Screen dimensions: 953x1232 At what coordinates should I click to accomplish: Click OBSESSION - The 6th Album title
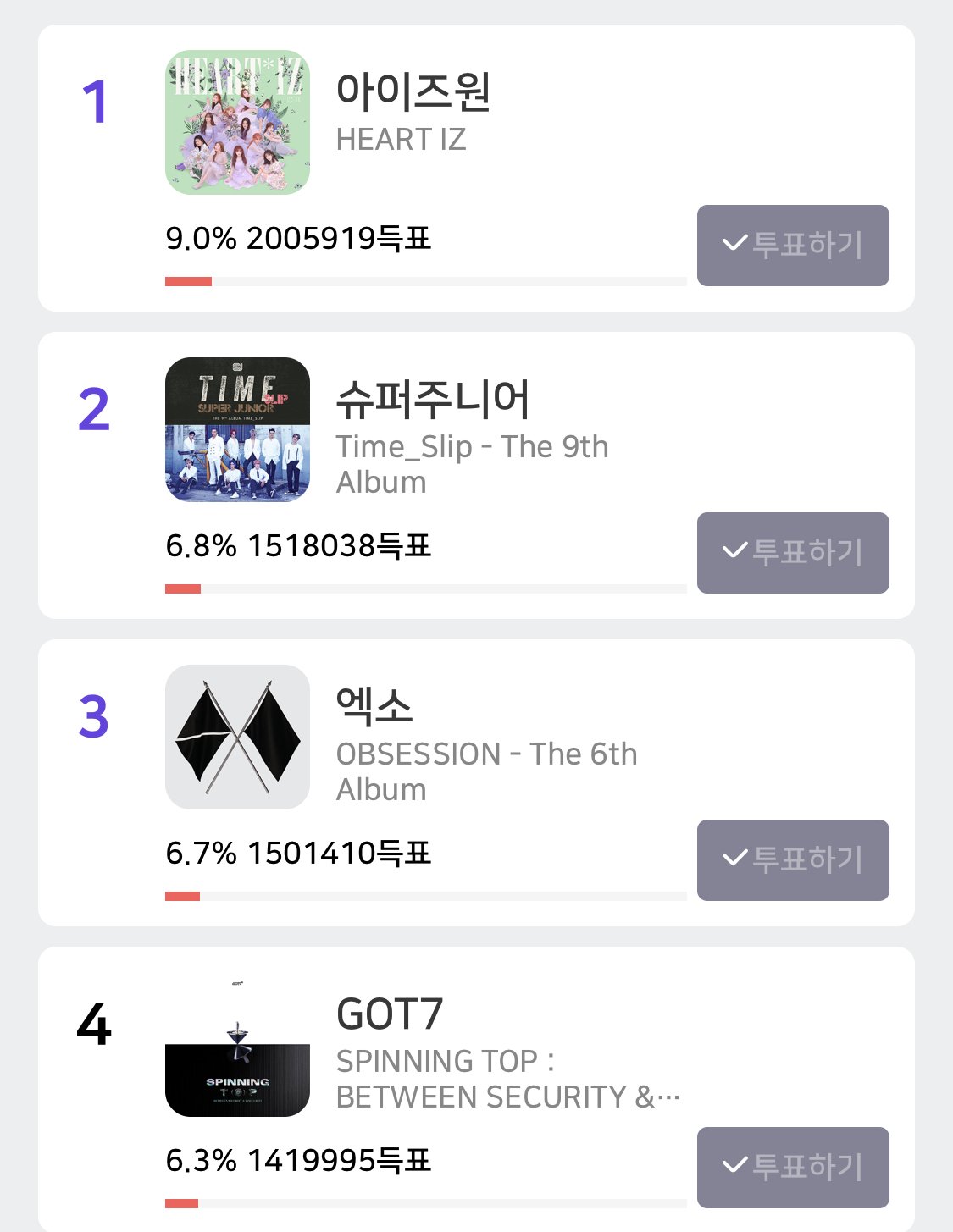[x=486, y=771]
